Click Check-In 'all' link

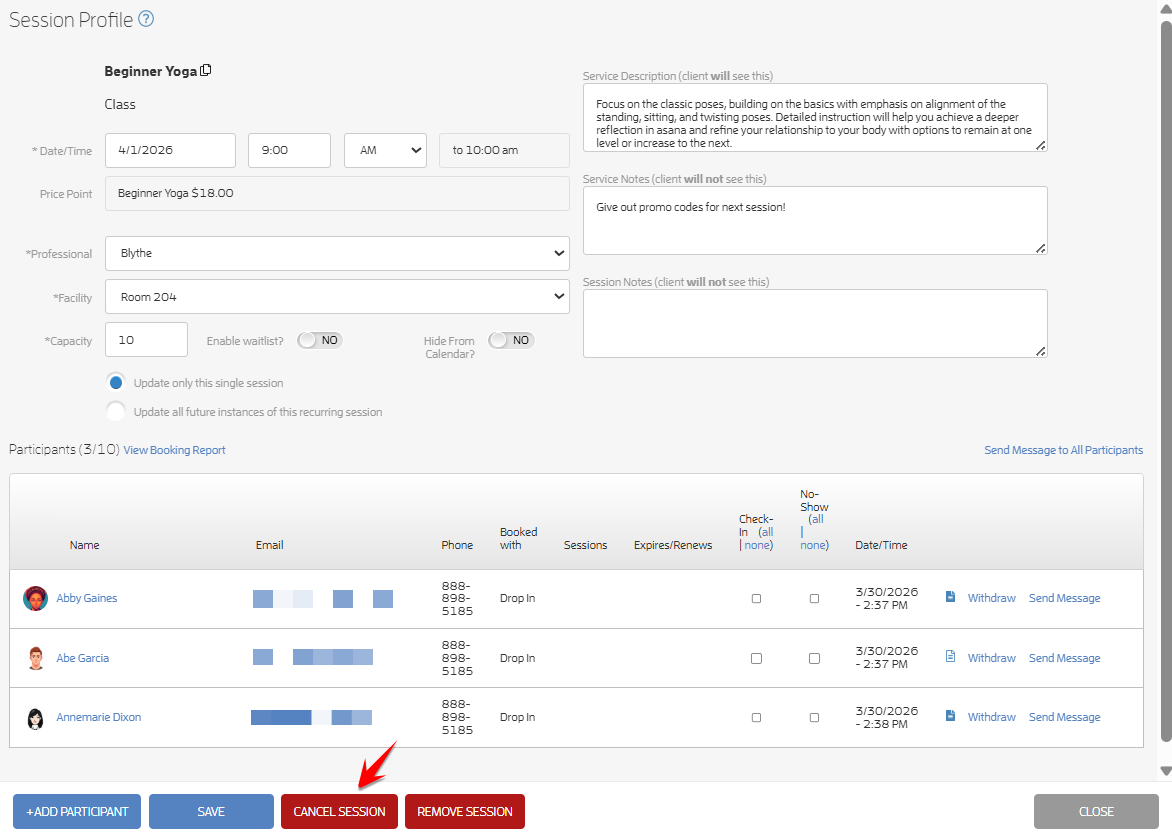click(x=768, y=532)
